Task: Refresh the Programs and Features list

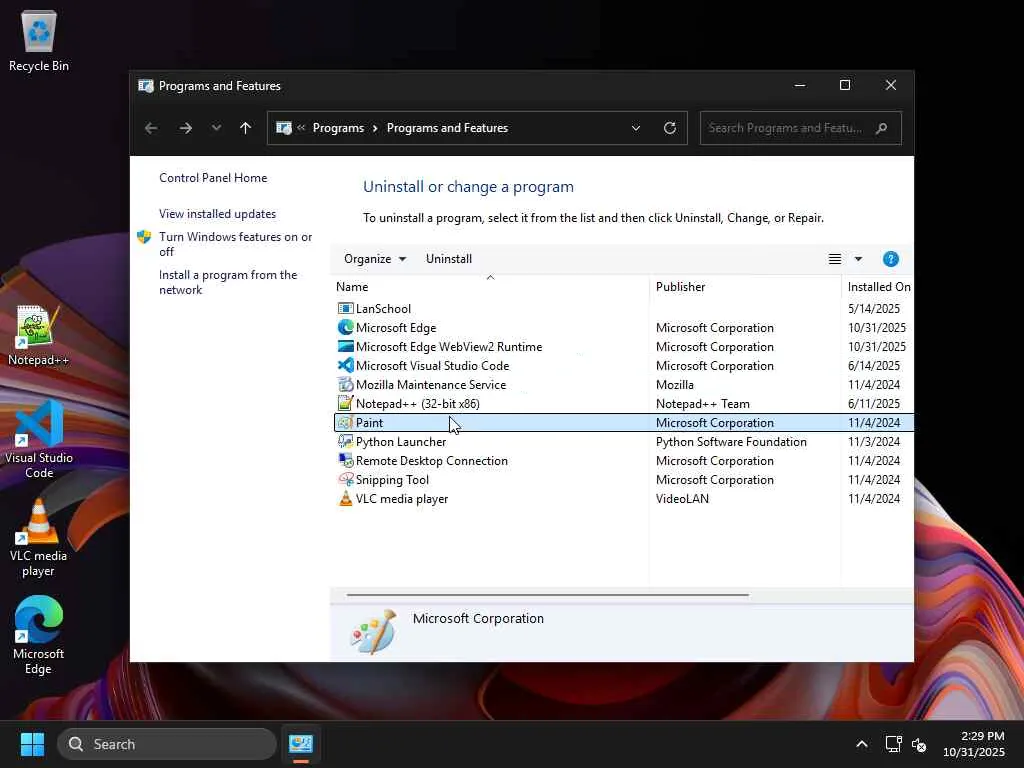Action: point(669,128)
